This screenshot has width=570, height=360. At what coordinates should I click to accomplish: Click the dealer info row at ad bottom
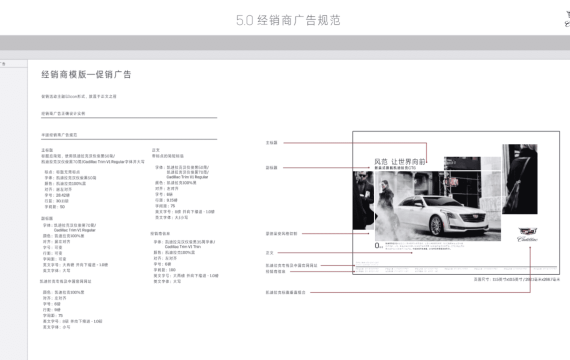456,269
